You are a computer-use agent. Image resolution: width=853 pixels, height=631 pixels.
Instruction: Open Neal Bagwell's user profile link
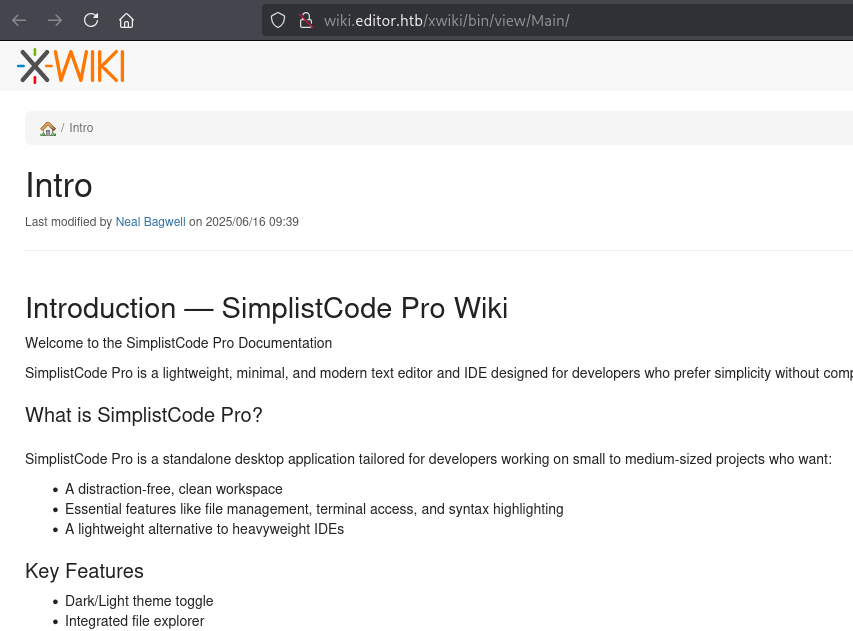[150, 222]
